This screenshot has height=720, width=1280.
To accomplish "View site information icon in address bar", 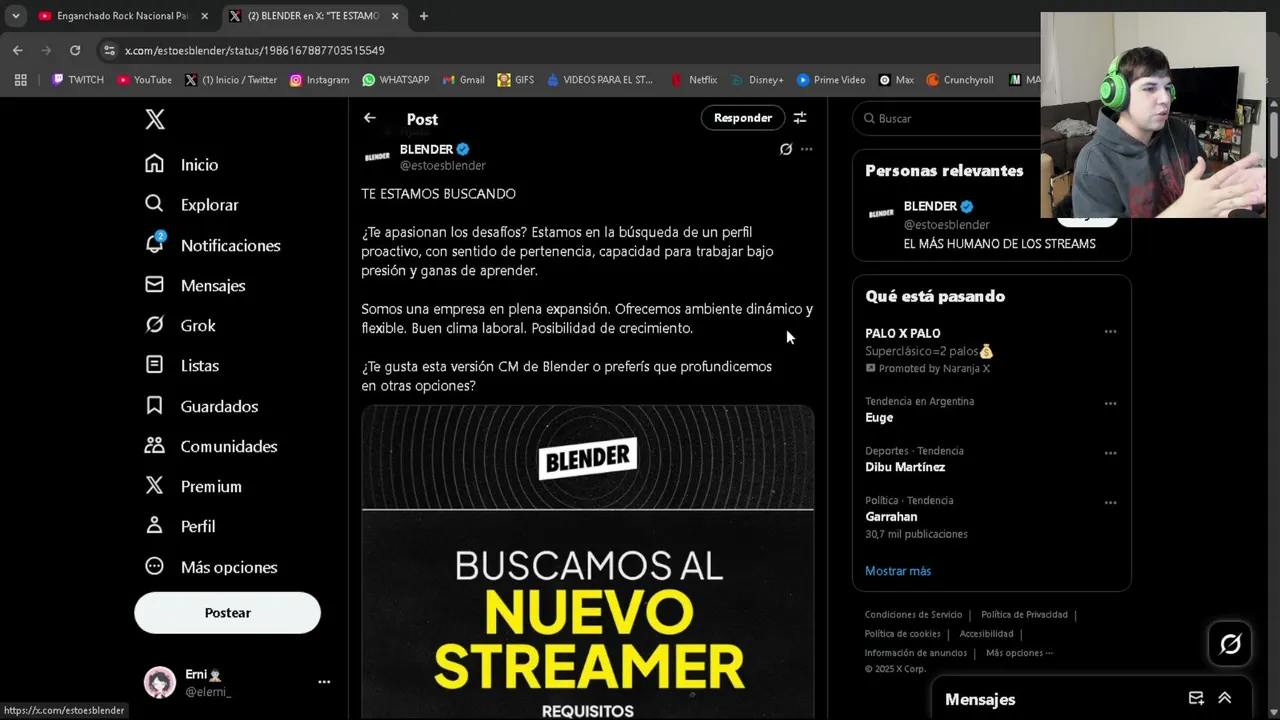I will 109,50.
